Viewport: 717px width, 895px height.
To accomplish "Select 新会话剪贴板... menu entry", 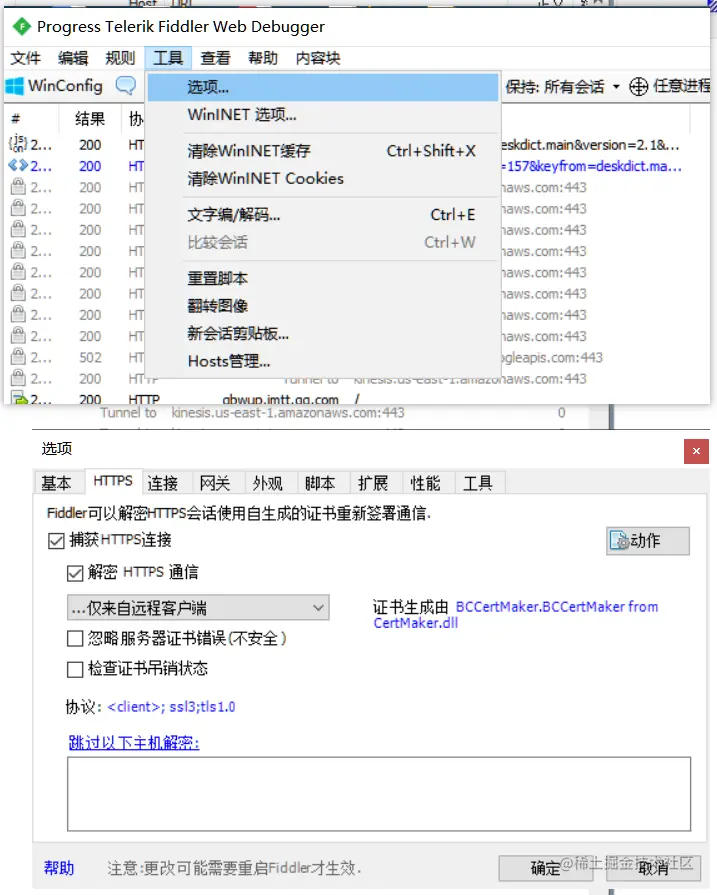I will tap(323, 333).
